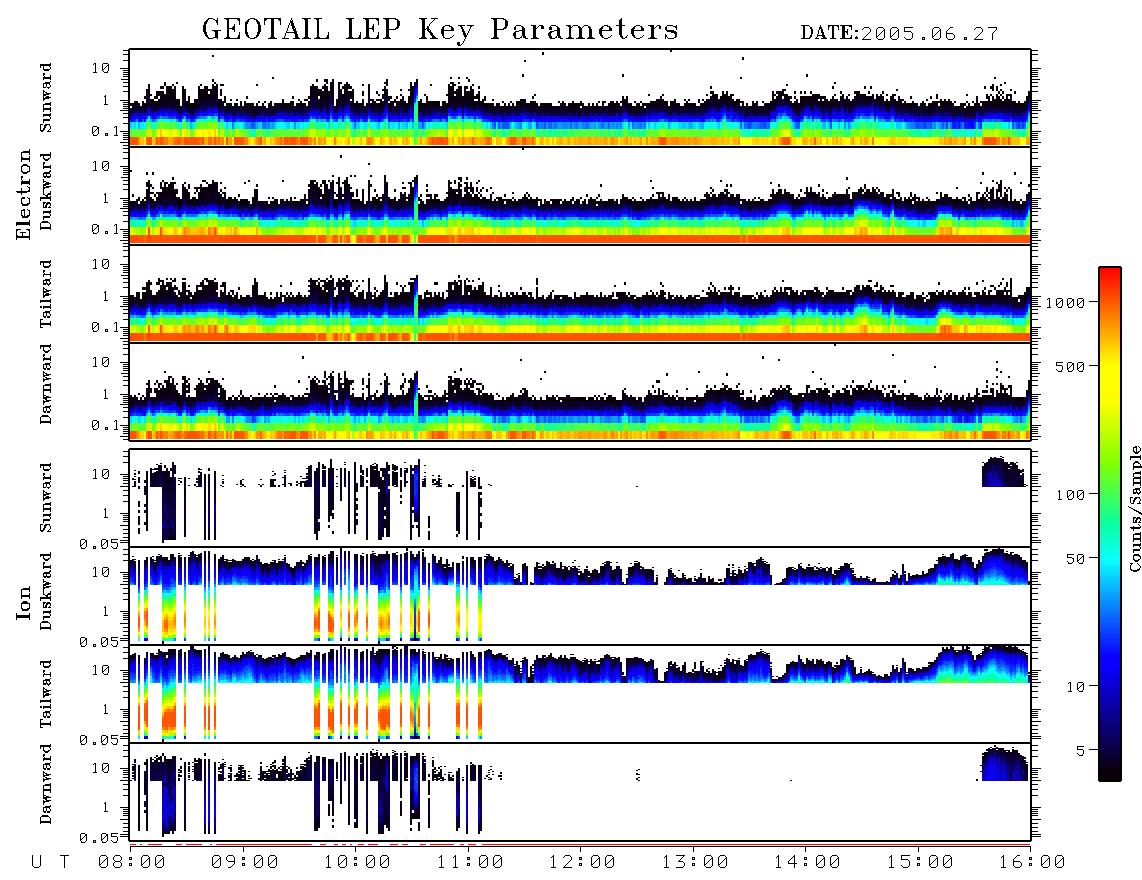Click the Ion Duskward panel label
Viewport: 1142px width, 880px height.
click(x=46, y=592)
